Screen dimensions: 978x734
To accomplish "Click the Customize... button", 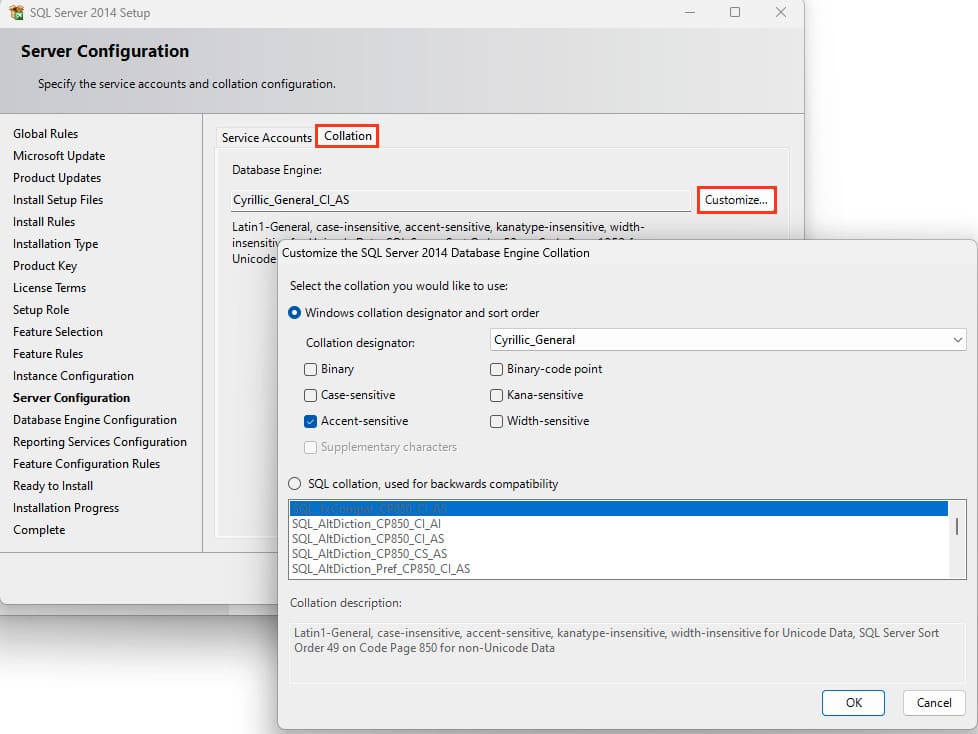I will [736, 200].
